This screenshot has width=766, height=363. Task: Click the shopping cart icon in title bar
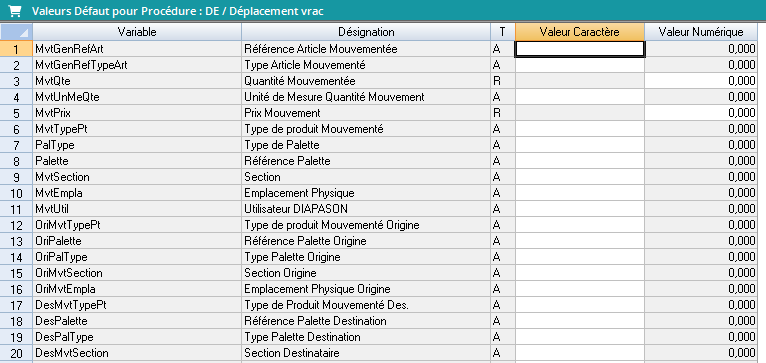pyautogui.click(x=16, y=11)
